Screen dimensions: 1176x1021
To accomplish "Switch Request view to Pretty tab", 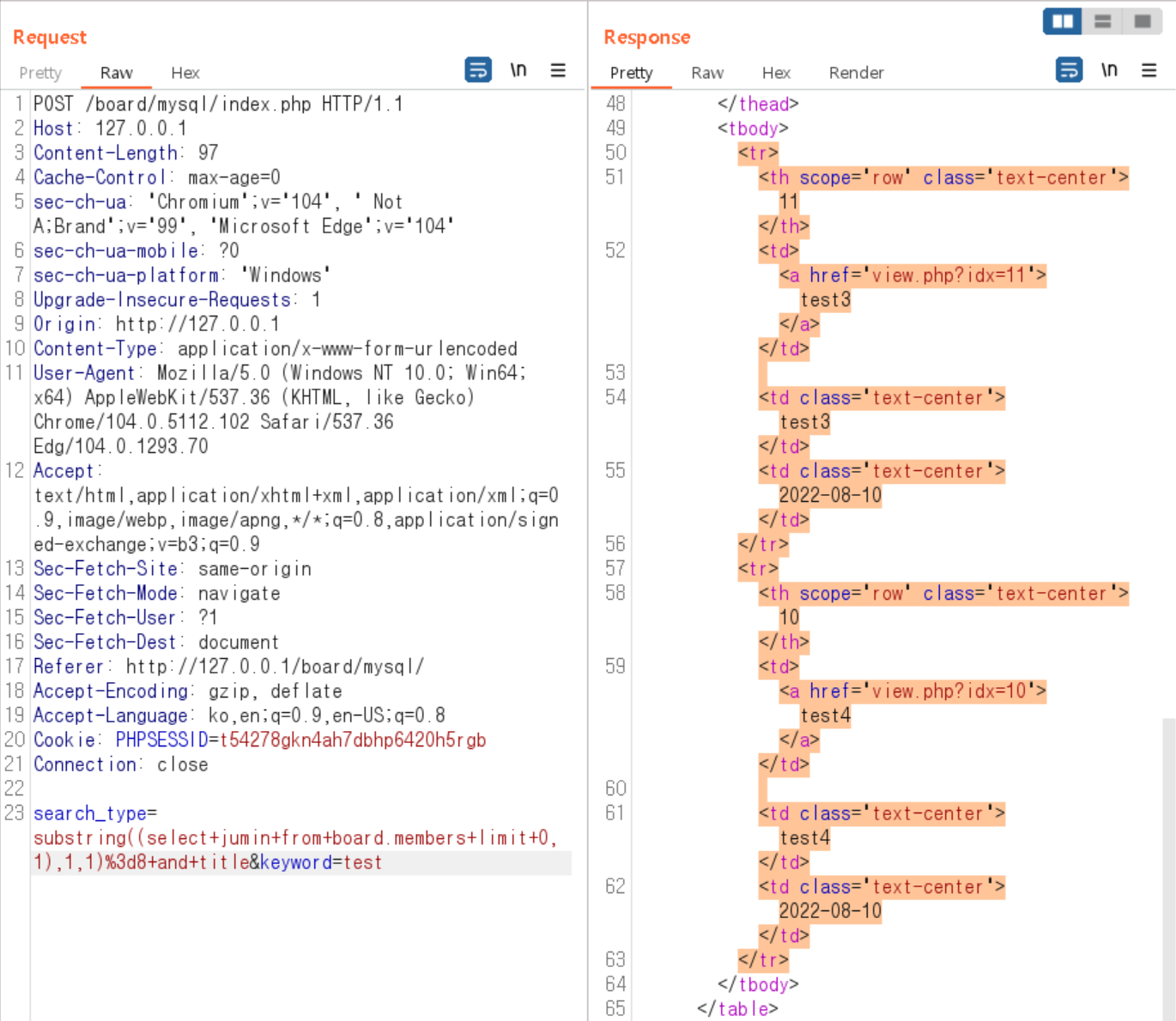I will click(x=40, y=73).
